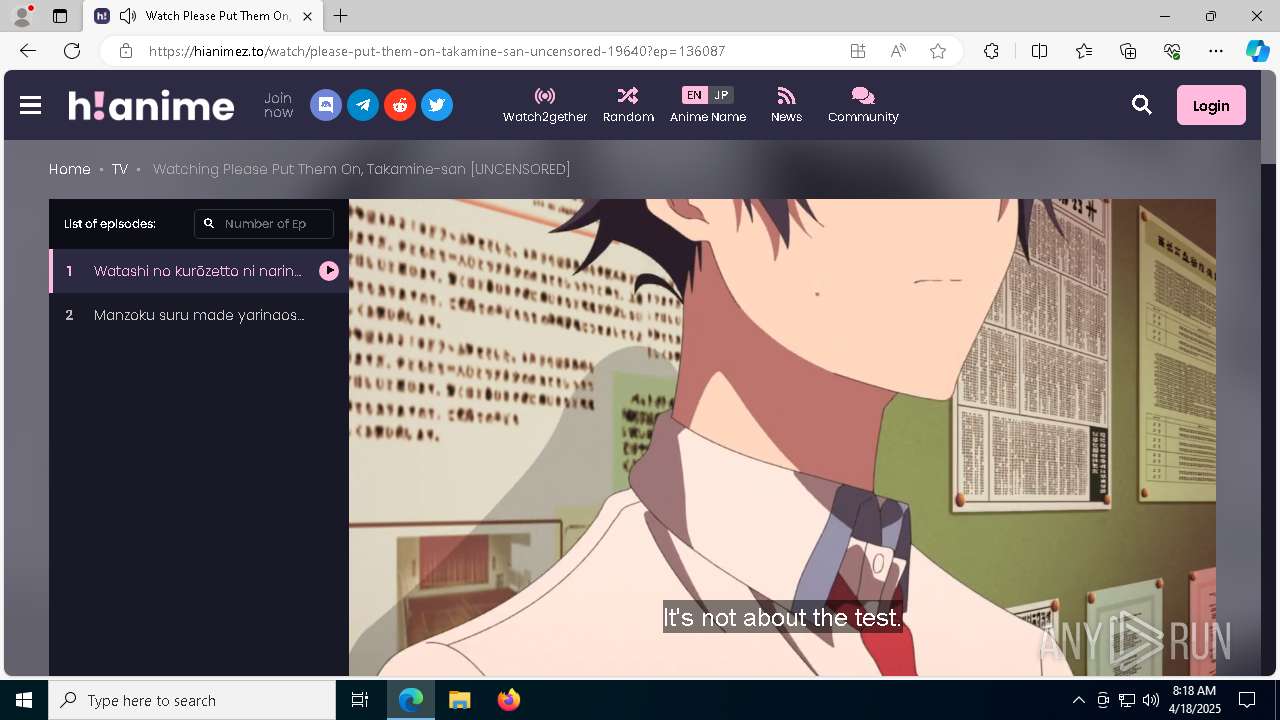Toggle Split screen view
This screenshot has height=720, width=1280.
coord(1039,51)
